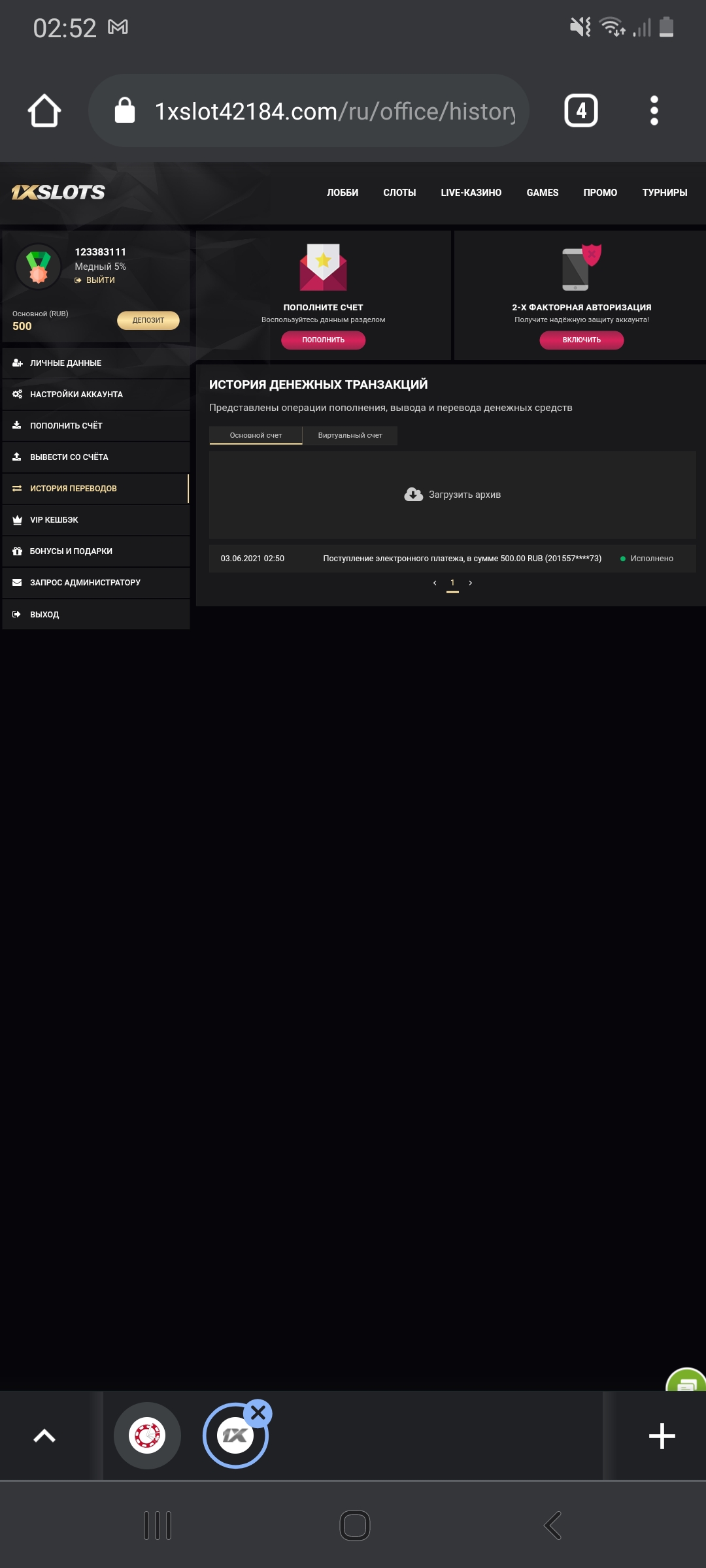The image size is (706, 1568).
Task: Open LIVE-КАЗИНО section
Action: [x=471, y=193]
